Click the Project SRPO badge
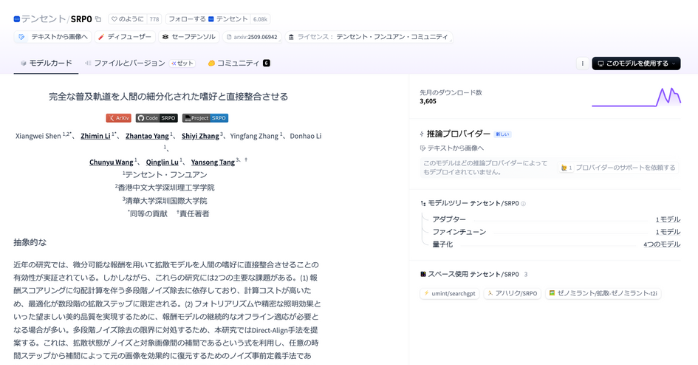This screenshot has width=698, height=365. (x=205, y=118)
